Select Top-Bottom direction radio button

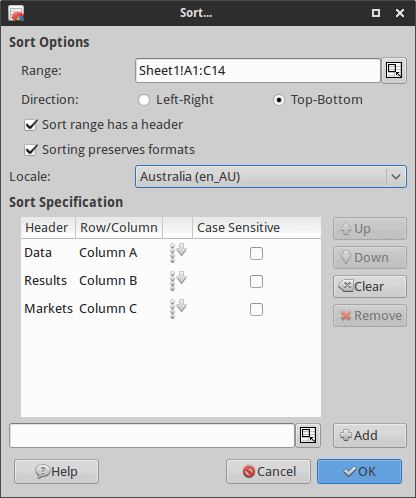click(279, 100)
